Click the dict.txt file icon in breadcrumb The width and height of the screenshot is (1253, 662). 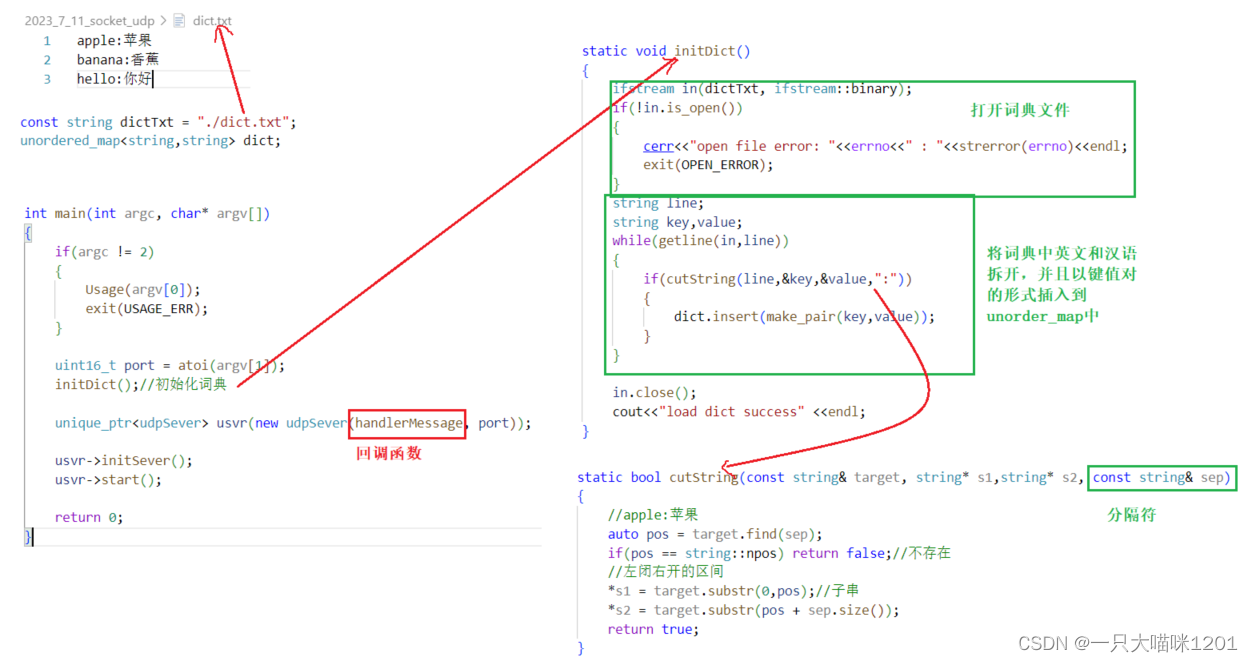click(x=179, y=20)
